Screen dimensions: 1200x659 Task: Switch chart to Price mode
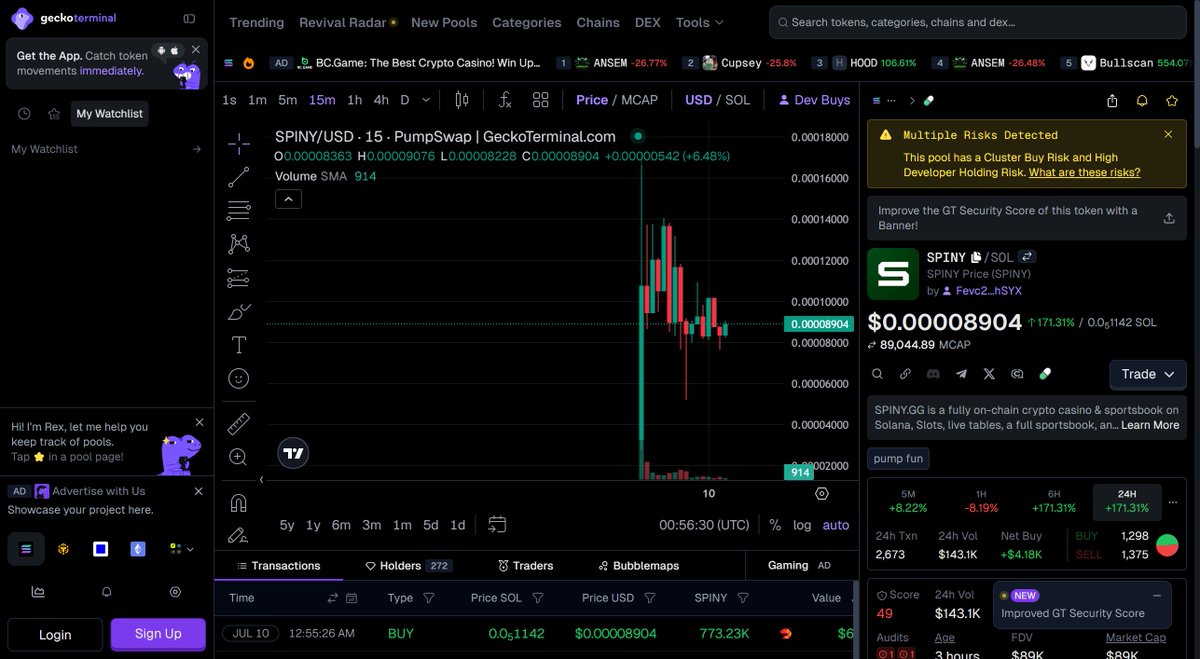click(x=592, y=100)
